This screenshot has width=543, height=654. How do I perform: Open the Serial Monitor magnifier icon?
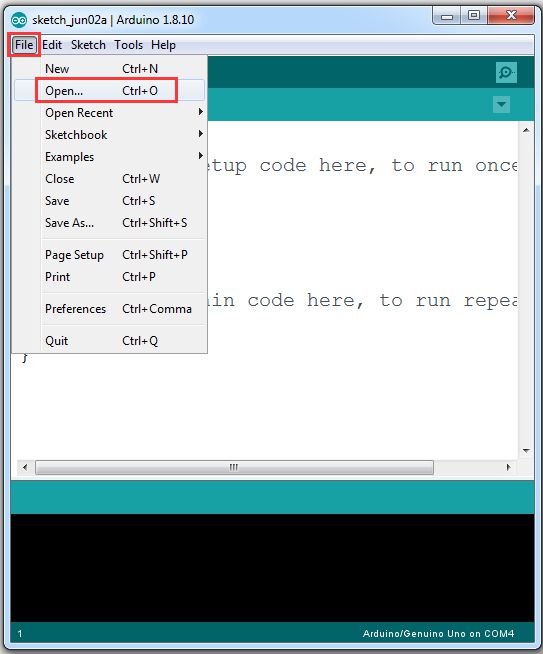coord(506,73)
